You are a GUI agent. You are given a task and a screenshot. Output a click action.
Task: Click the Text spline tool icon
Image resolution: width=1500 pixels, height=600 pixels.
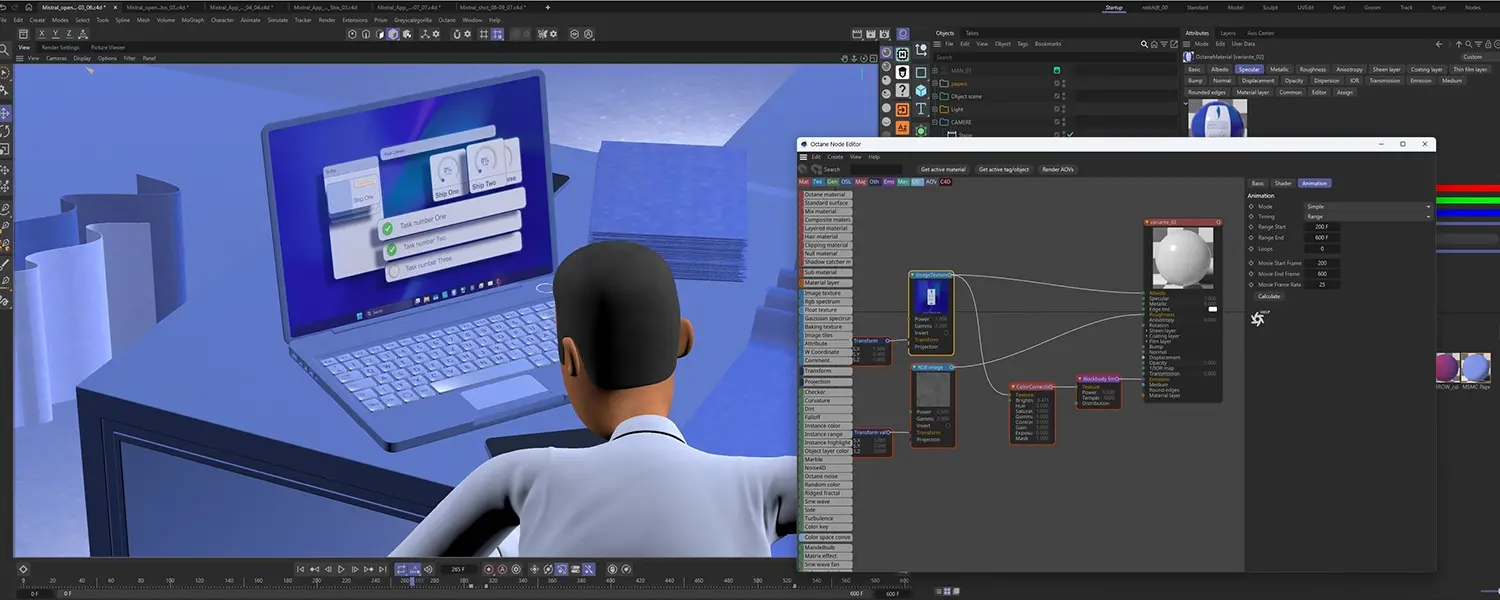coord(921,109)
